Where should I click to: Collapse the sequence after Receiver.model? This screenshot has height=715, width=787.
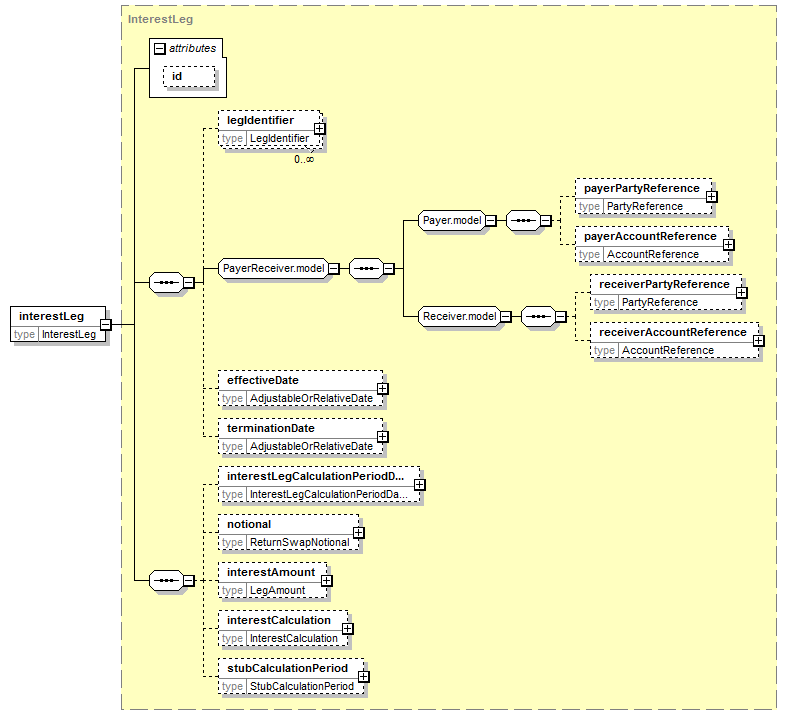tap(561, 317)
